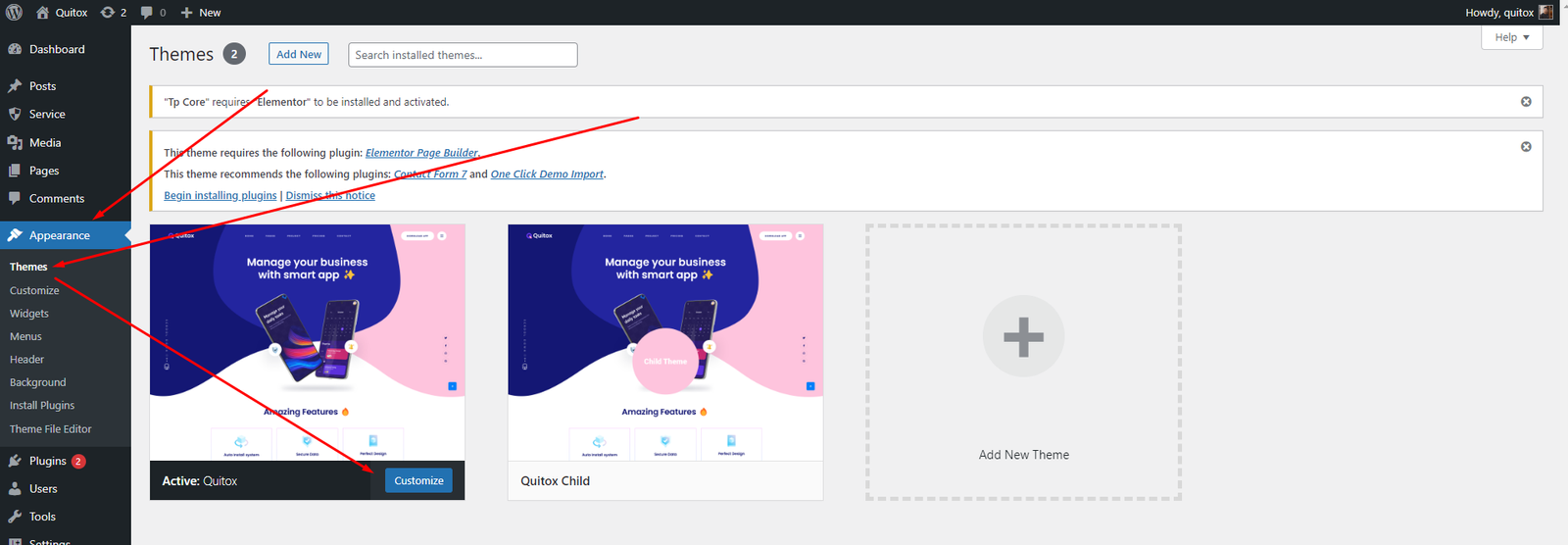Click the user avatar in admin bar
Viewport: 1568px width, 545px height.
1546,13
